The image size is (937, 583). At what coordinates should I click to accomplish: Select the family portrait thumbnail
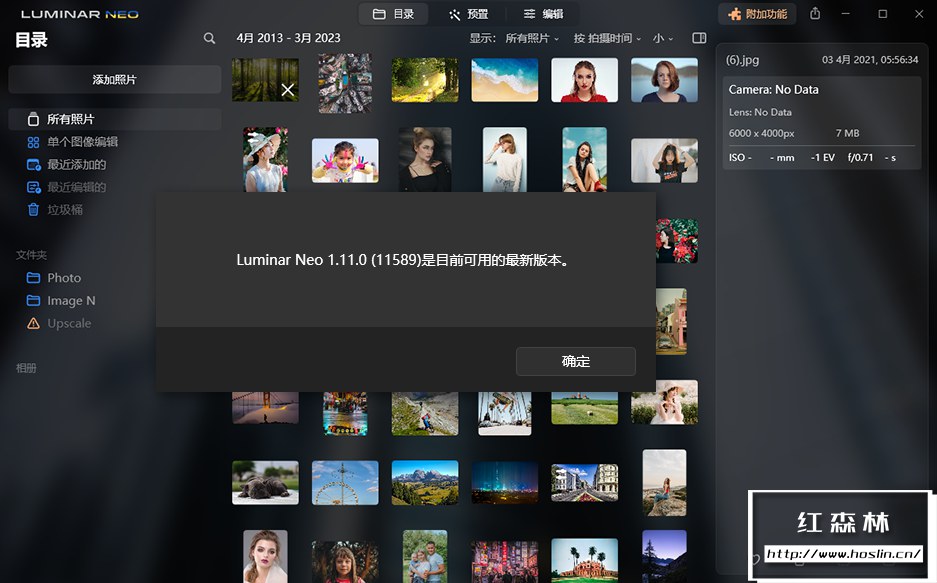pos(425,556)
